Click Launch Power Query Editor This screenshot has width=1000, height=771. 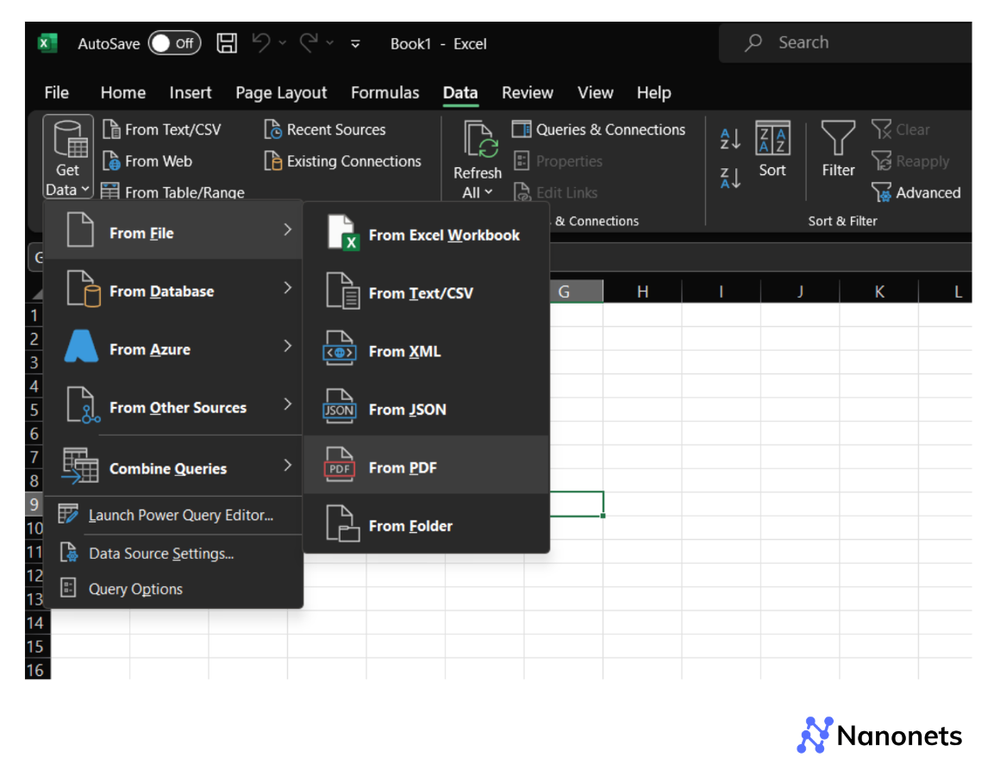pyautogui.click(x=180, y=515)
